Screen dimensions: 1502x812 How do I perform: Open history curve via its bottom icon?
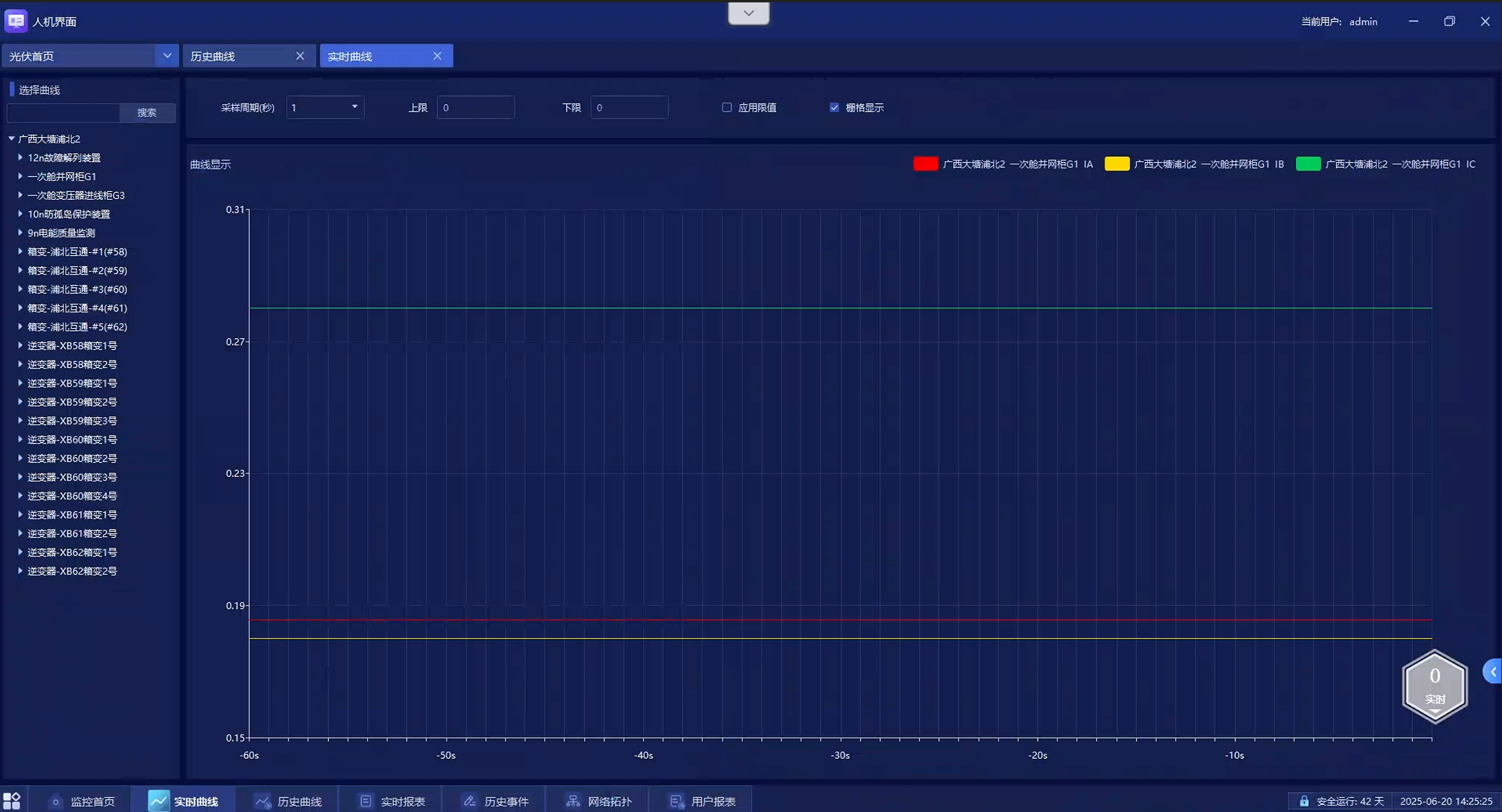click(x=263, y=801)
